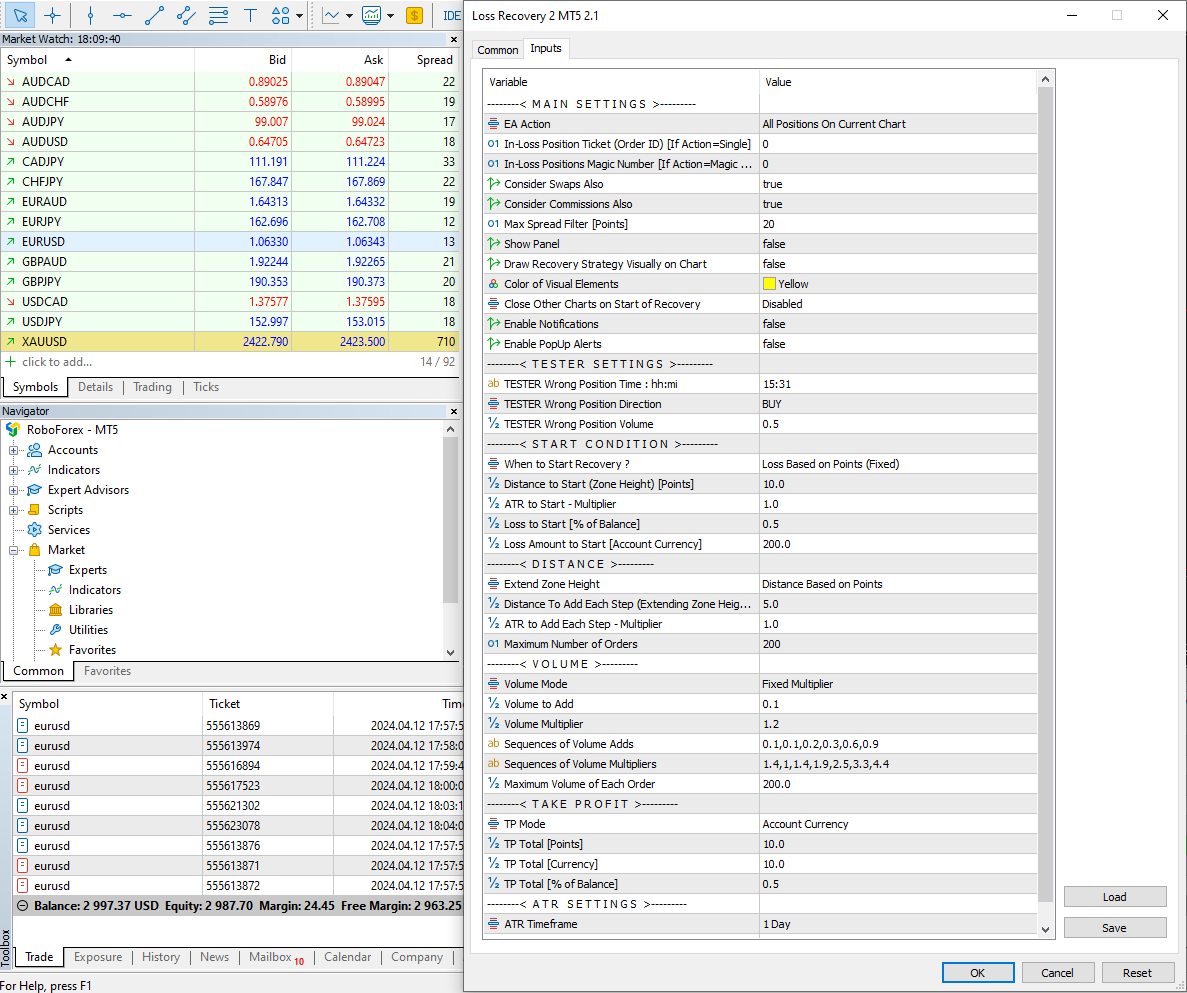The width and height of the screenshot is (1187, 993).
Task: Select the vertical line drawing tool
Action: (x=90, y=15)
